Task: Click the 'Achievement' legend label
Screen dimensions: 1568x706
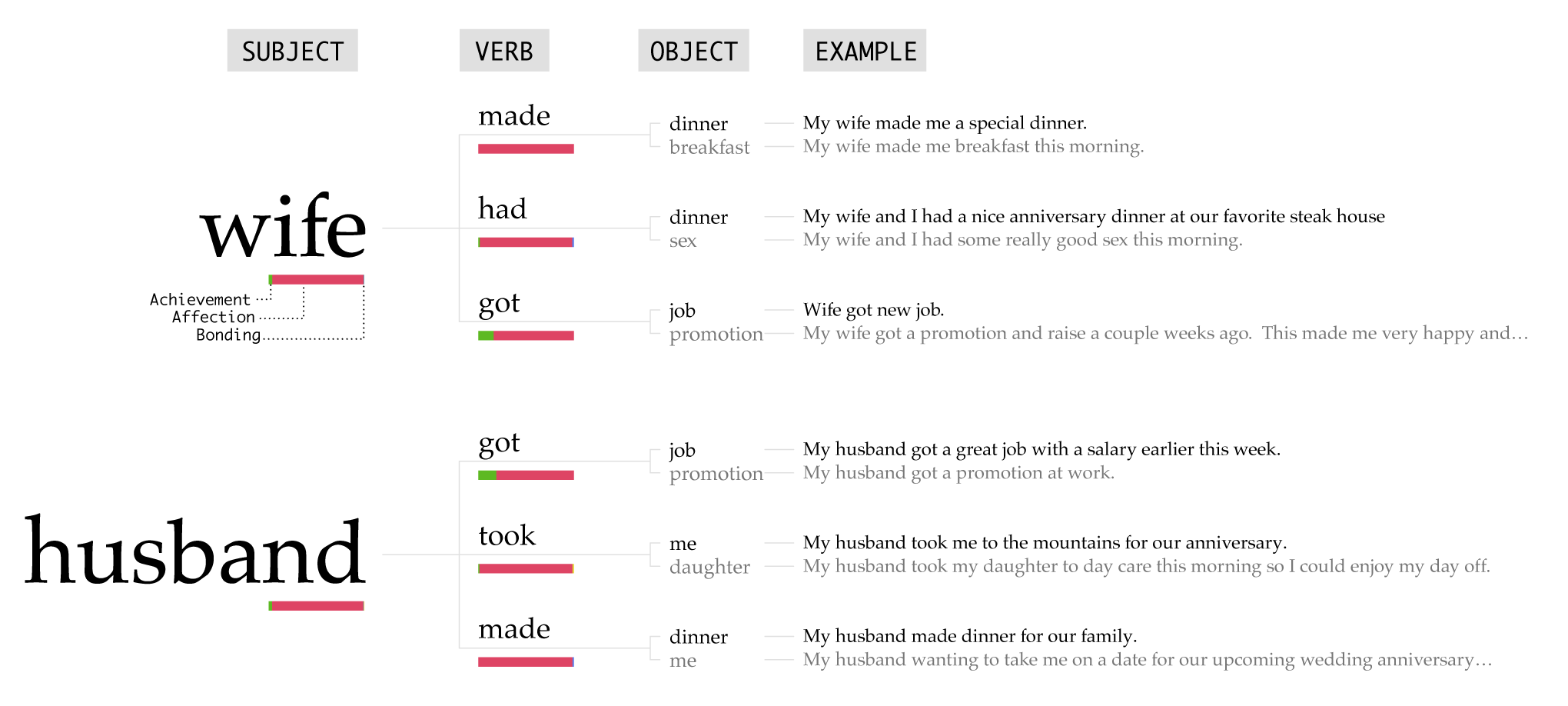Action: point(200,300)
